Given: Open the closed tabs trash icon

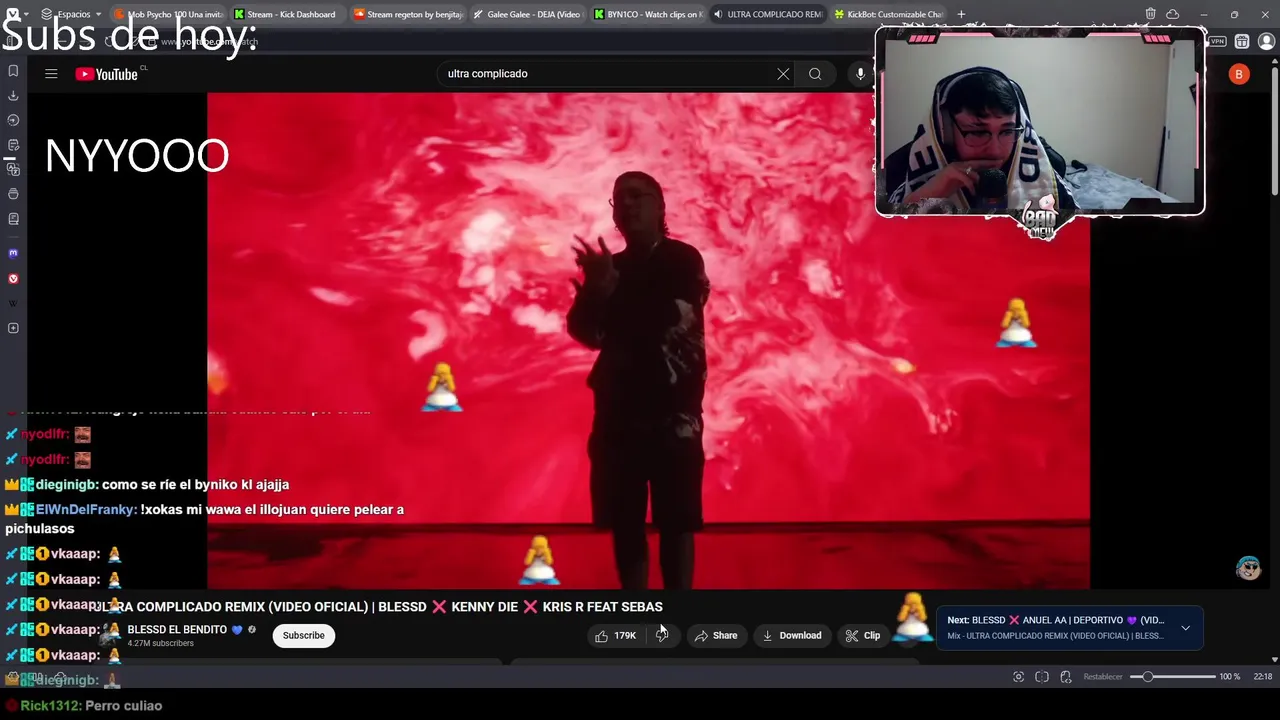Looking at the screenshot, I should [1150, 14].
